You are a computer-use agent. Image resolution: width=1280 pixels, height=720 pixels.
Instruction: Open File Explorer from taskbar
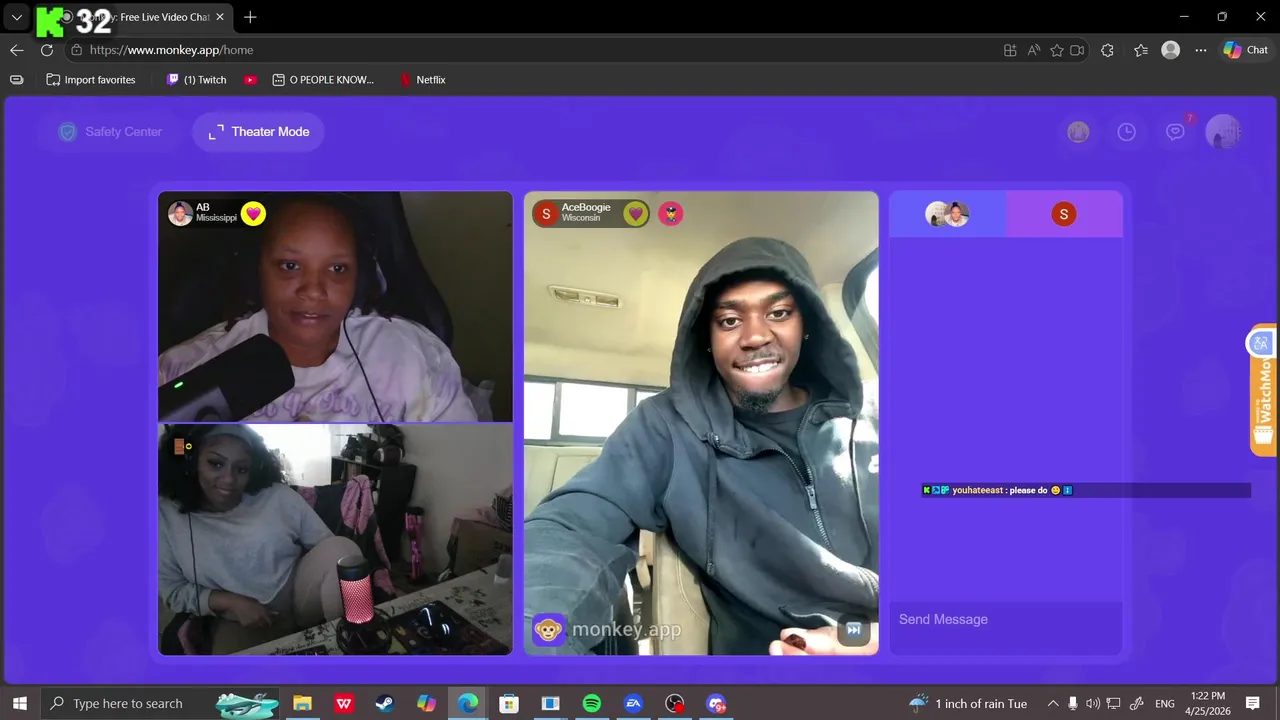point(302,704)
